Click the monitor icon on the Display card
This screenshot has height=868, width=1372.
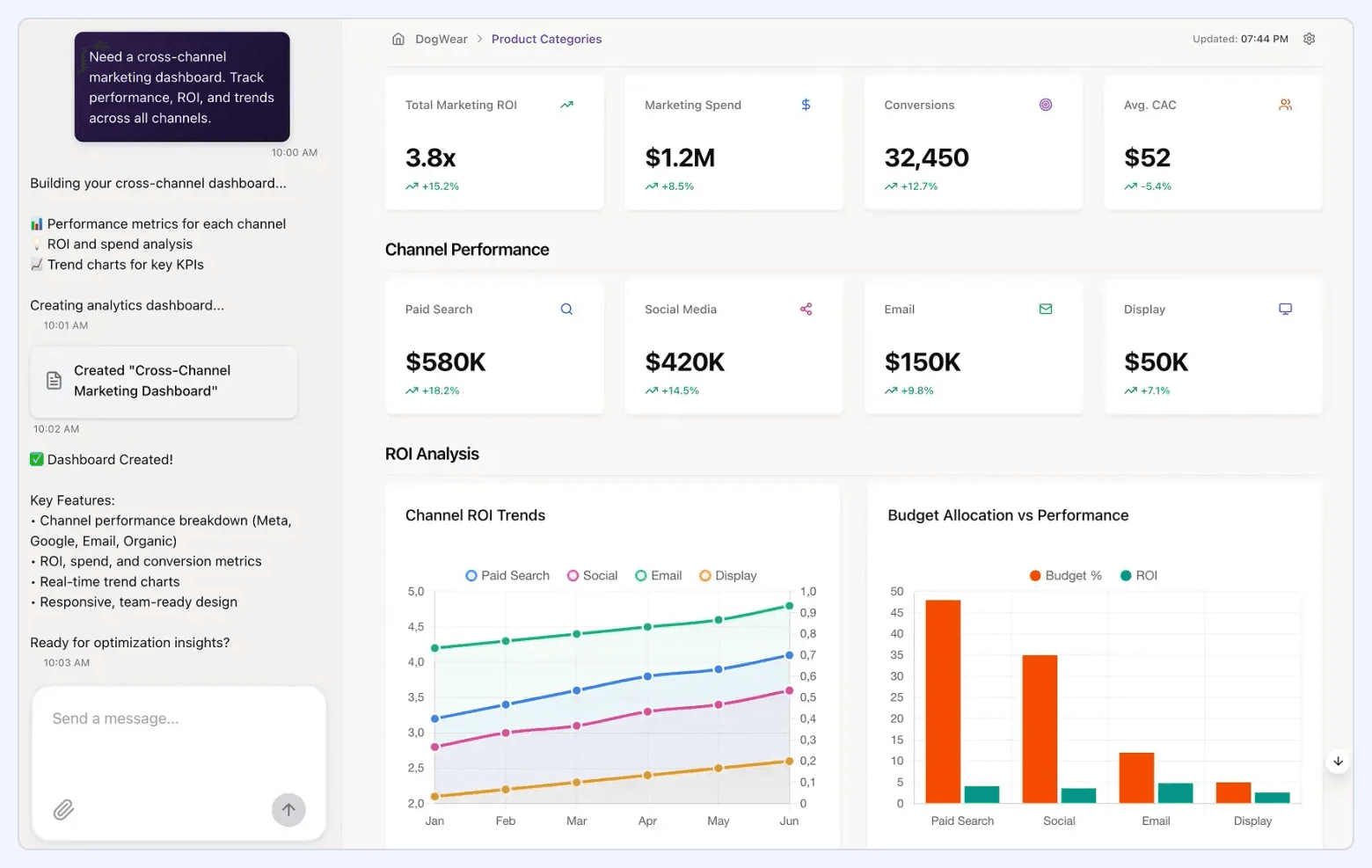[1285, 309]
